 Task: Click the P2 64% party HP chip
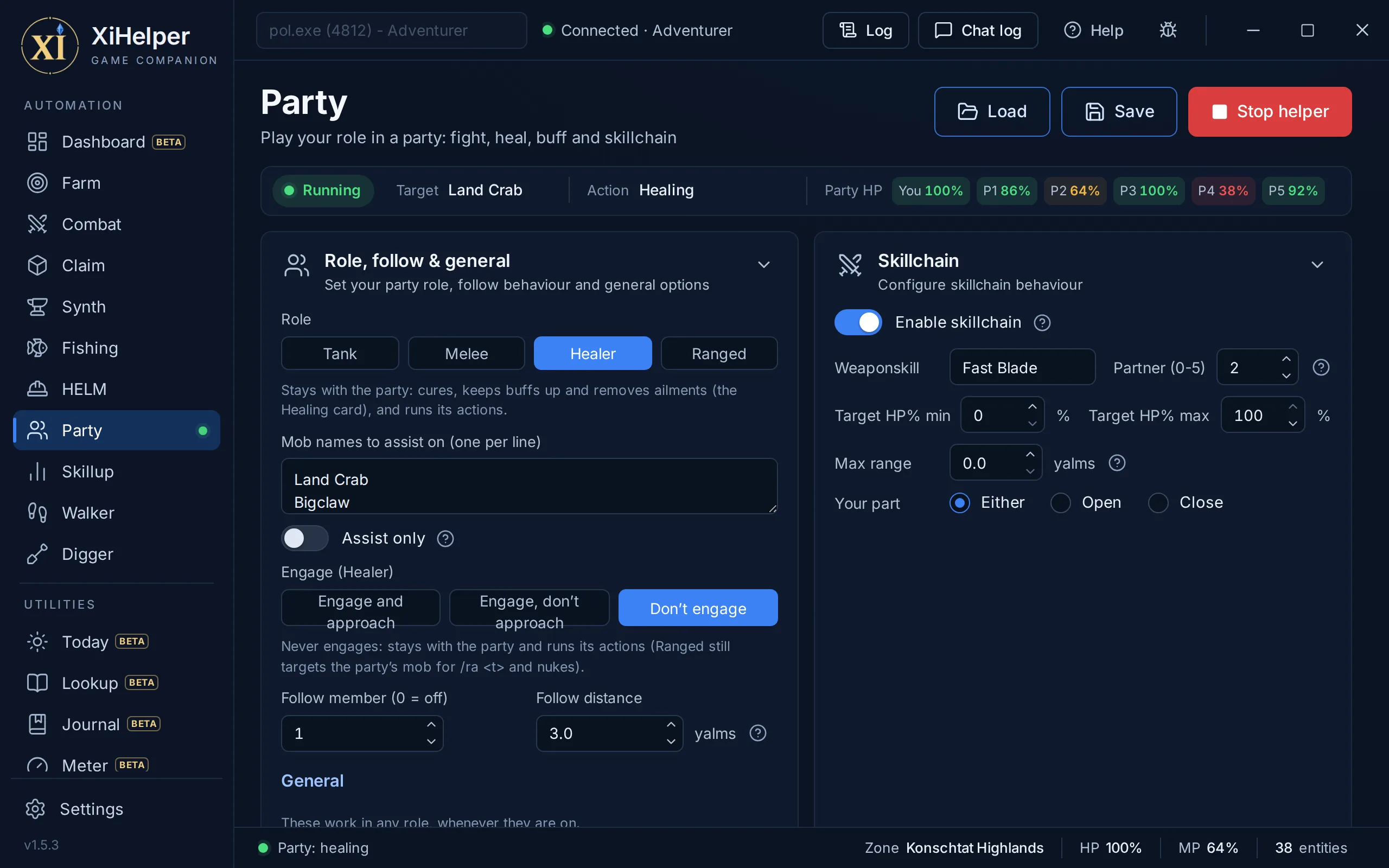click(x=1074, y=190)
